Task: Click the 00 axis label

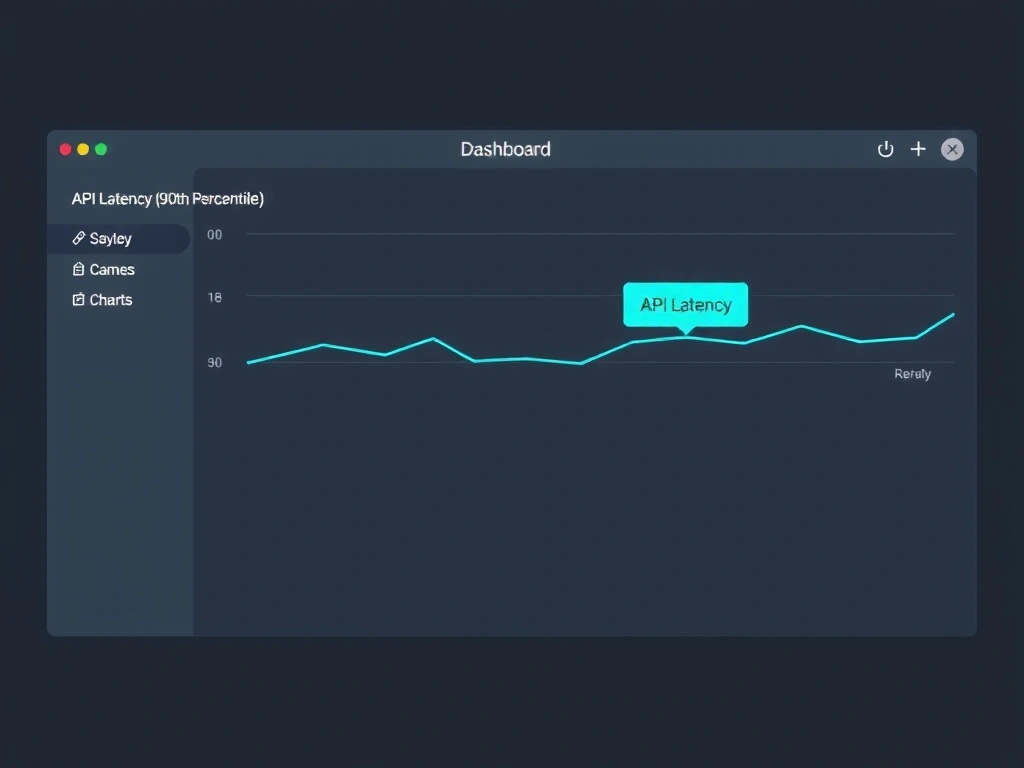Action: [214, 235]
